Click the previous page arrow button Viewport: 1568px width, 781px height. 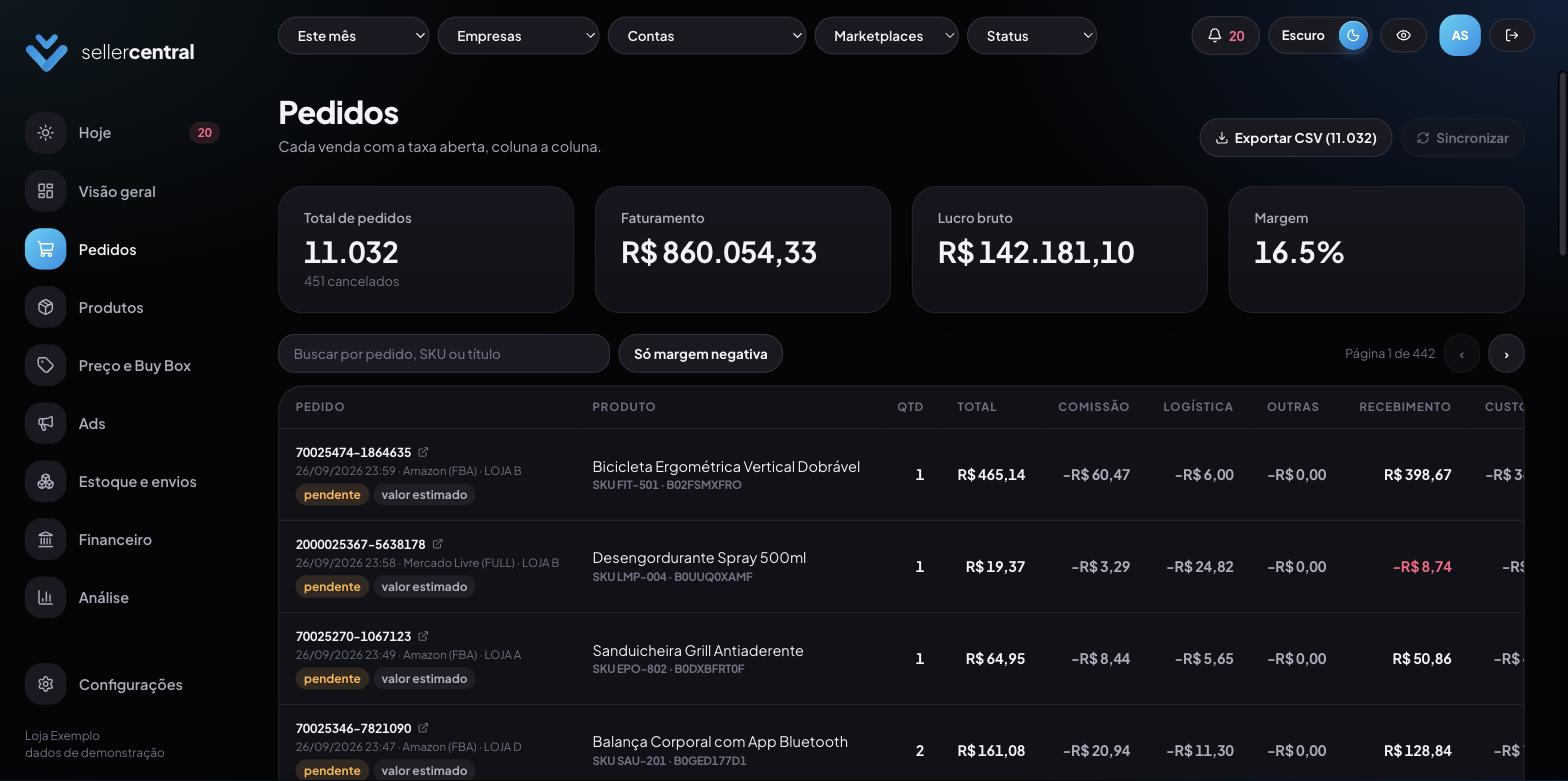coord(1461,354)
